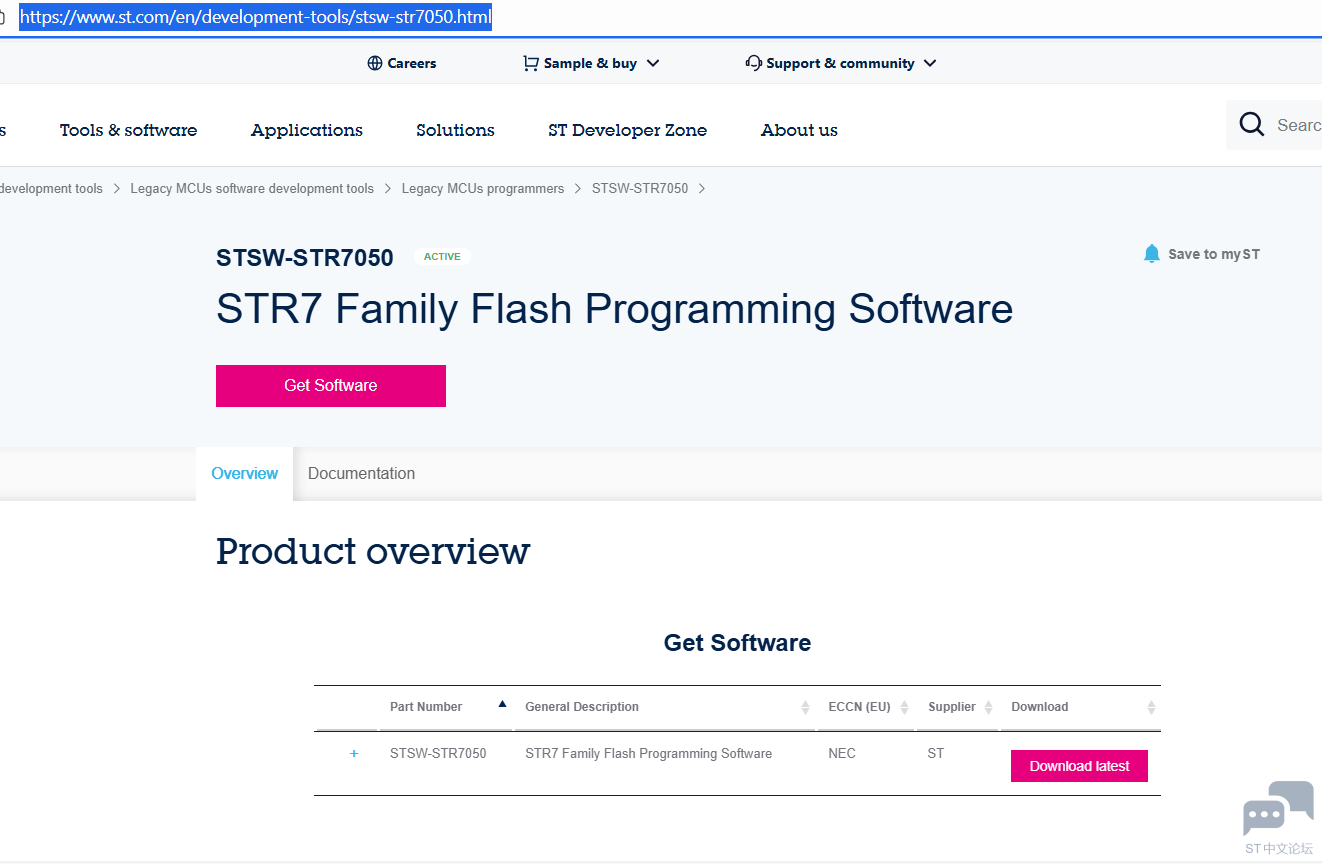Click the Download latest button

coord(1079,766)
